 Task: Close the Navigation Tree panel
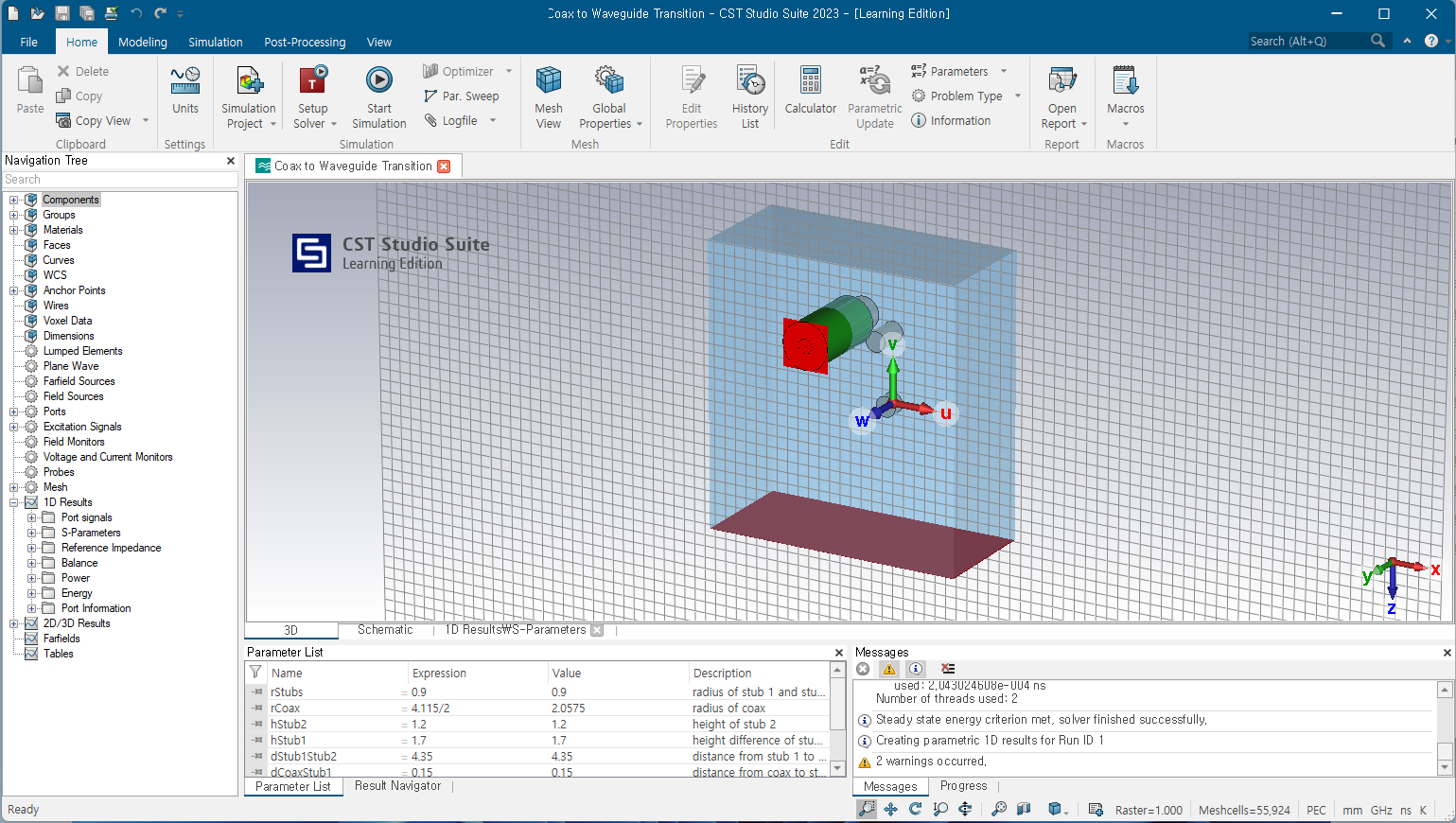pyautogui.click(x=231, y=161)
